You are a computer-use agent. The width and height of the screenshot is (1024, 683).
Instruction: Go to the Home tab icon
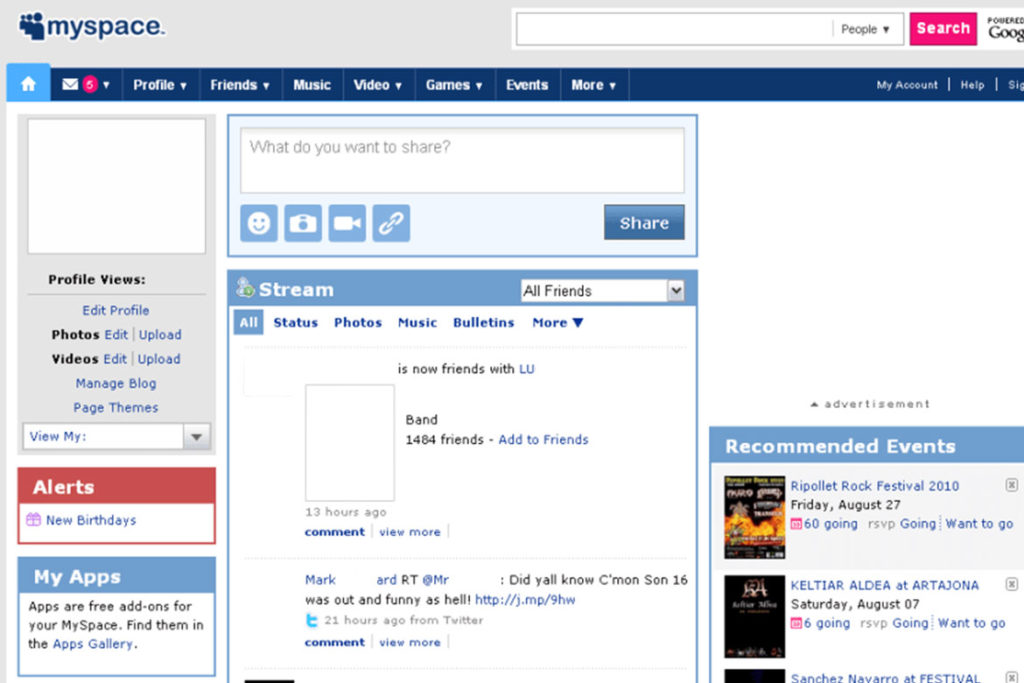tap(28, 84)
